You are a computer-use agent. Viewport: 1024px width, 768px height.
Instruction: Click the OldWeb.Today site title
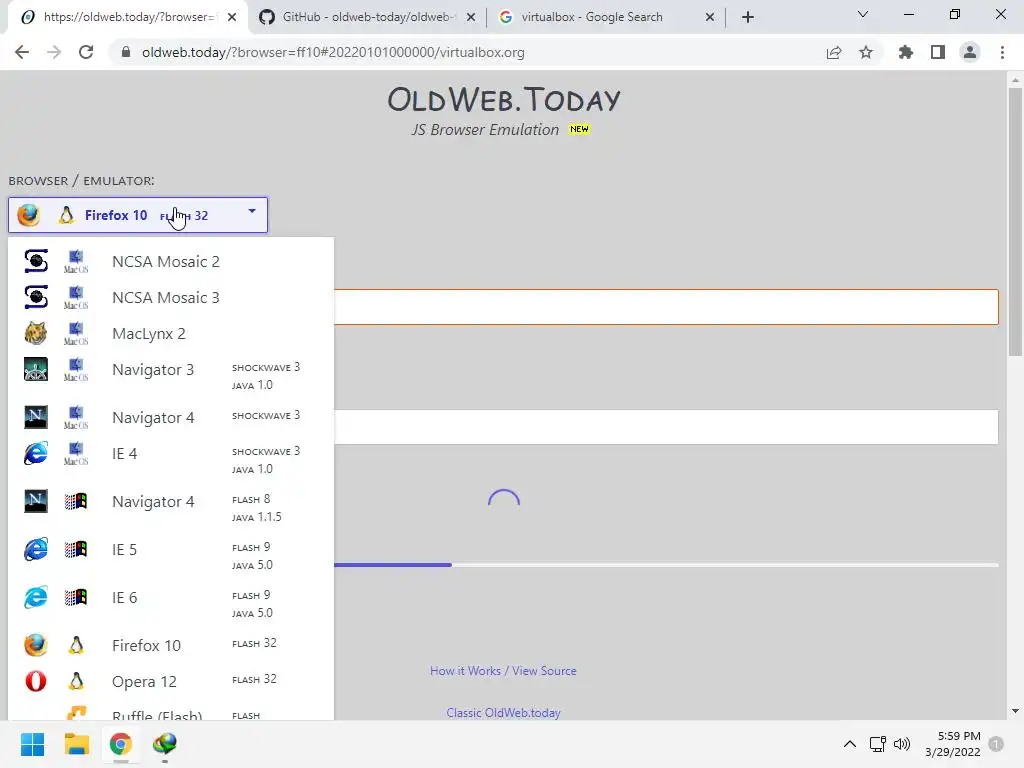click(504, 100)
